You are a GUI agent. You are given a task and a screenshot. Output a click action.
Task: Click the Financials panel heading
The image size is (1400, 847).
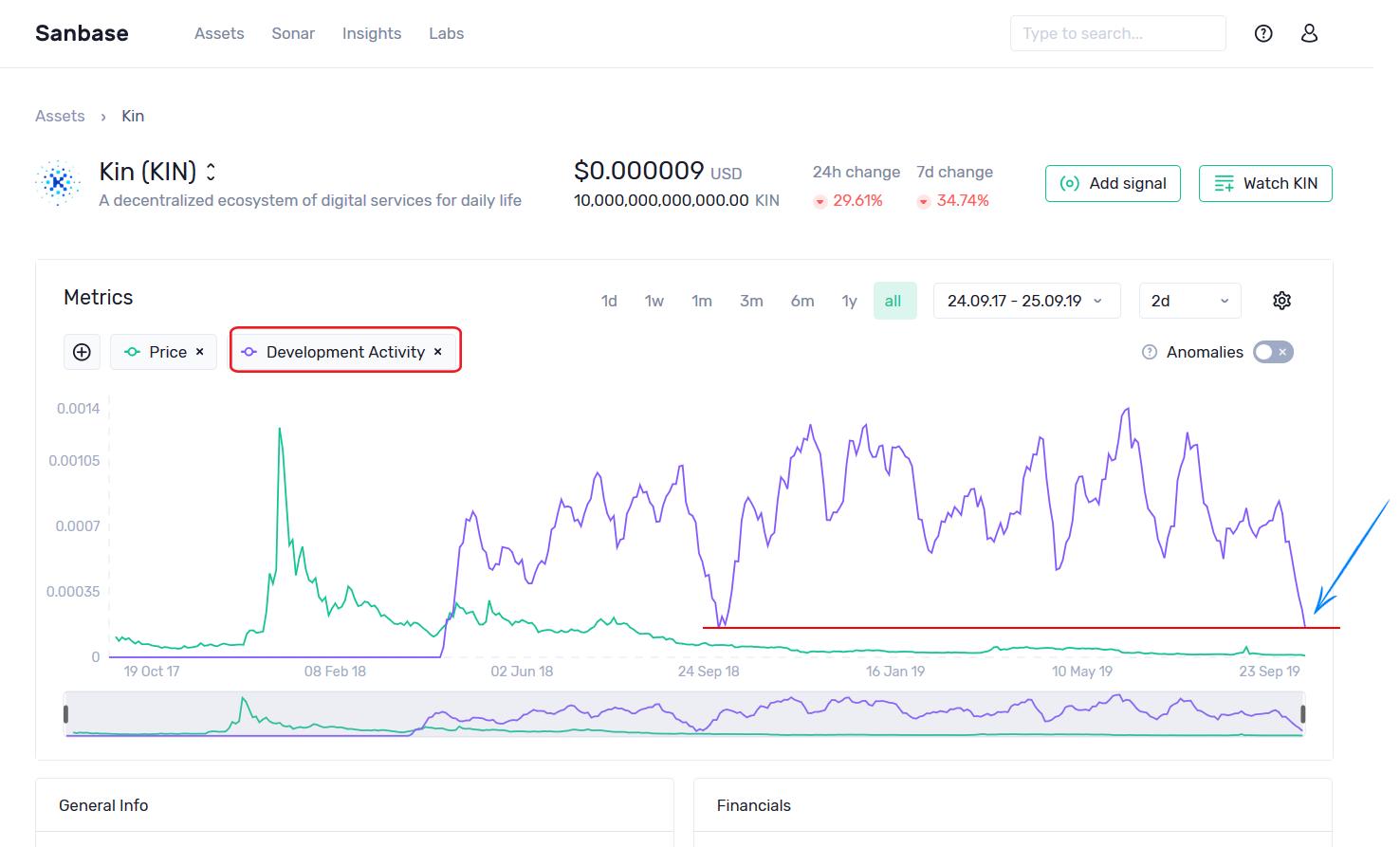coord(754,805)
